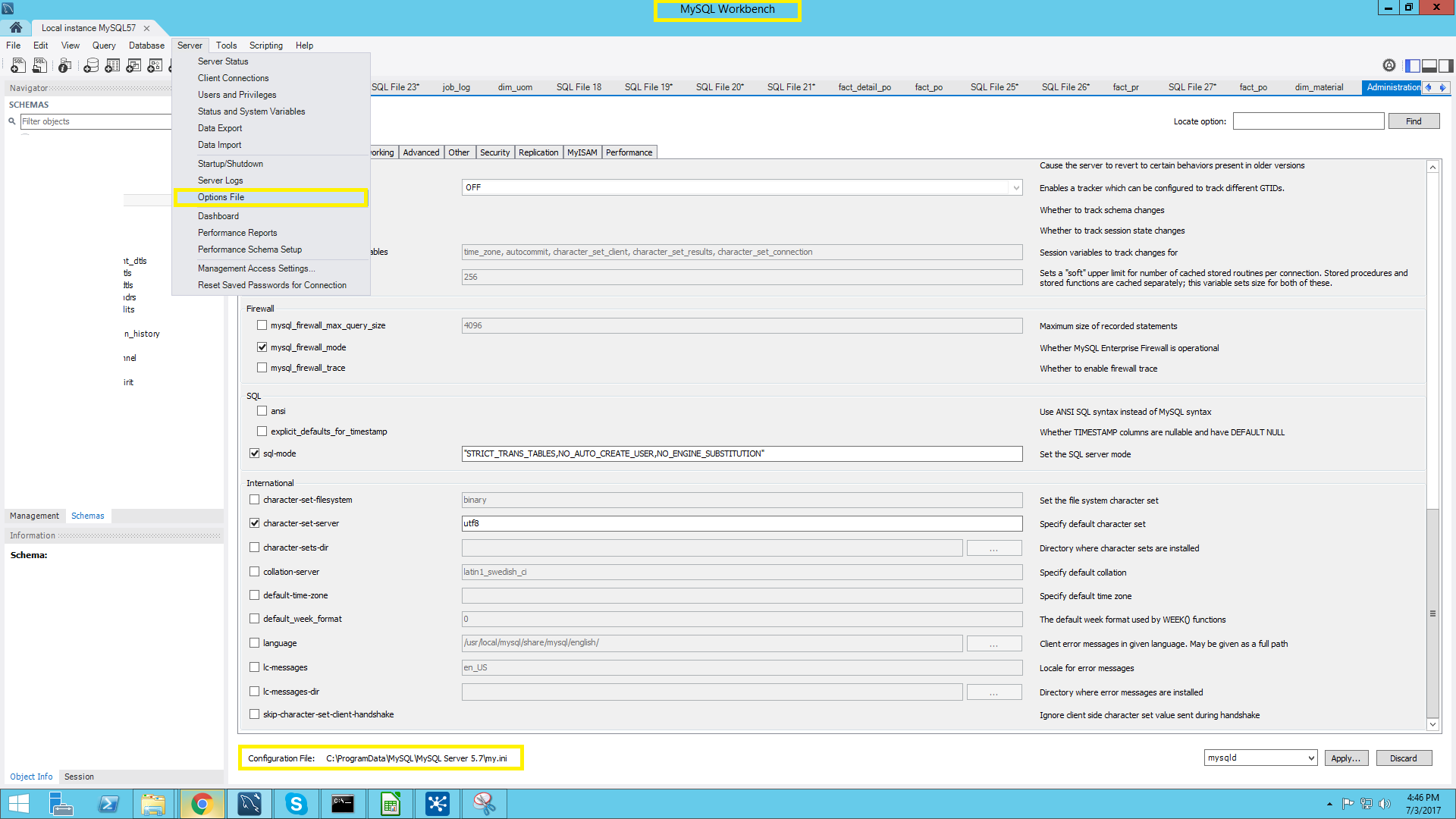Open the mysqld section dropdown
This screenshot has width=1456, height=819.
(1260, 758)
